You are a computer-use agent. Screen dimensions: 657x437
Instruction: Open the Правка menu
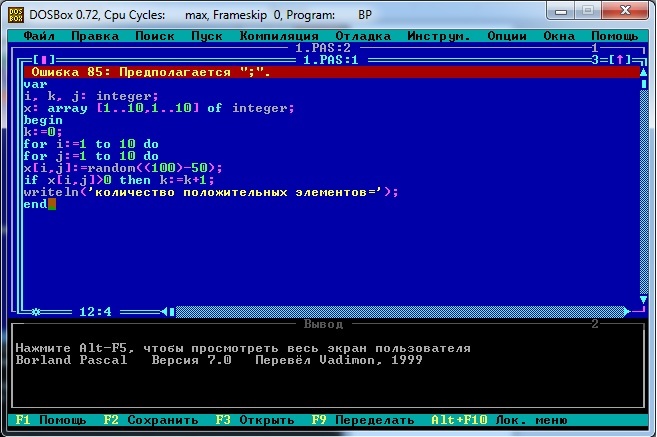95,36
